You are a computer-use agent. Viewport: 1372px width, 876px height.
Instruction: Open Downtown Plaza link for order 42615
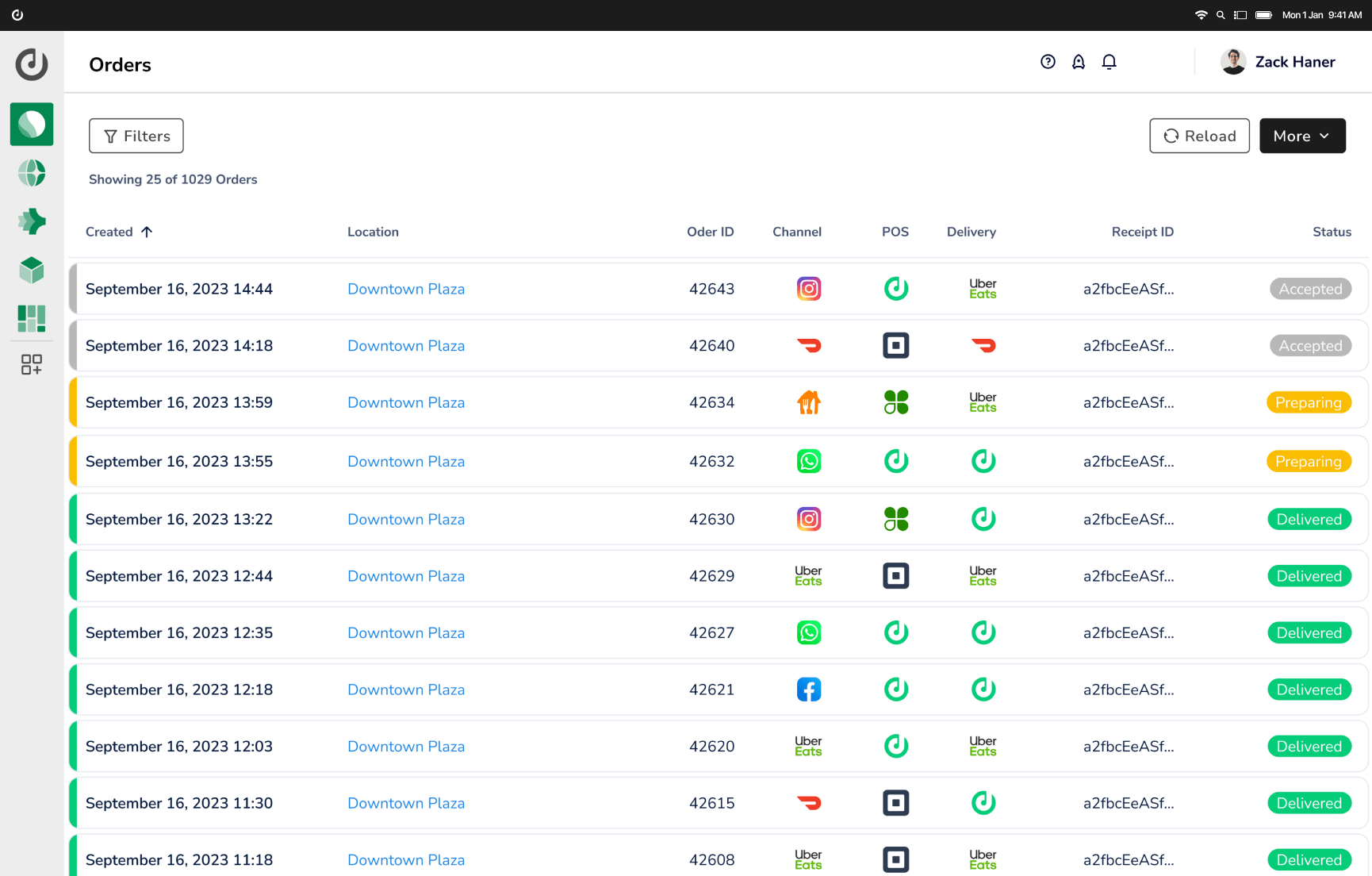pyautogui.click(x=406, y=803)
